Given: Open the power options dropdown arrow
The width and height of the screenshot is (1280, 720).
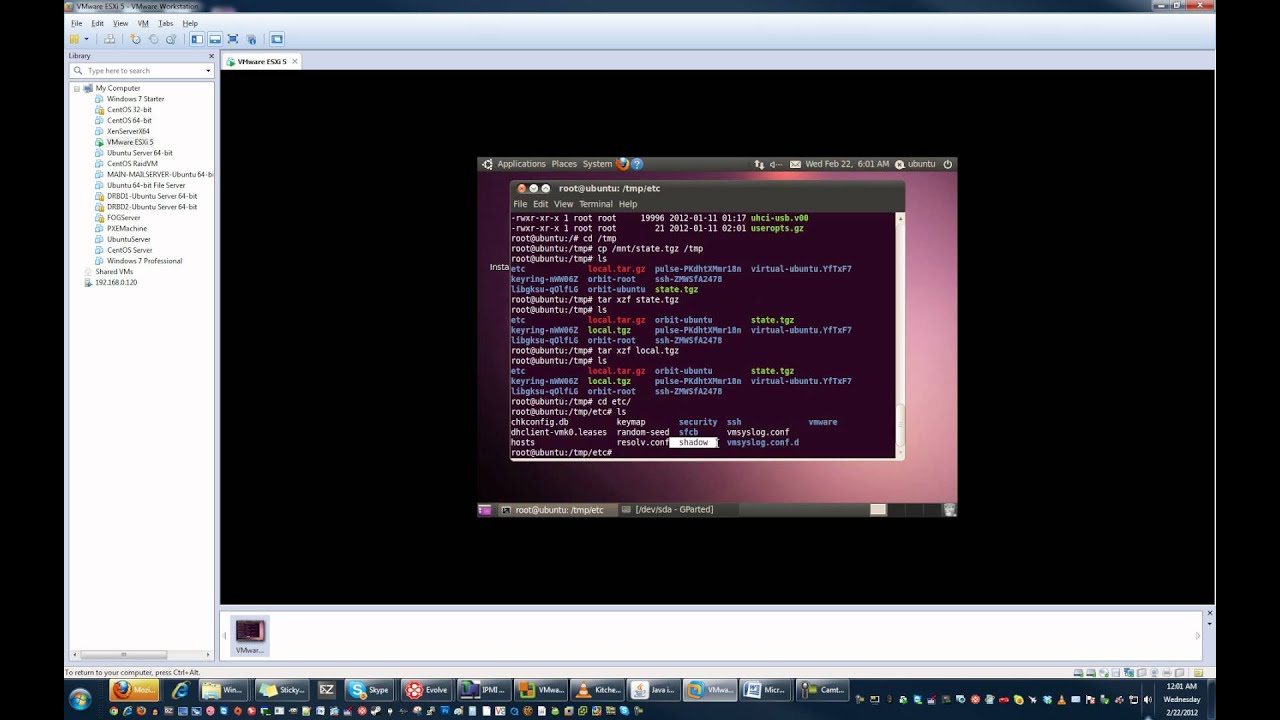Looking at the screenshot, I should pyautogui.click(x=86, y=39).
